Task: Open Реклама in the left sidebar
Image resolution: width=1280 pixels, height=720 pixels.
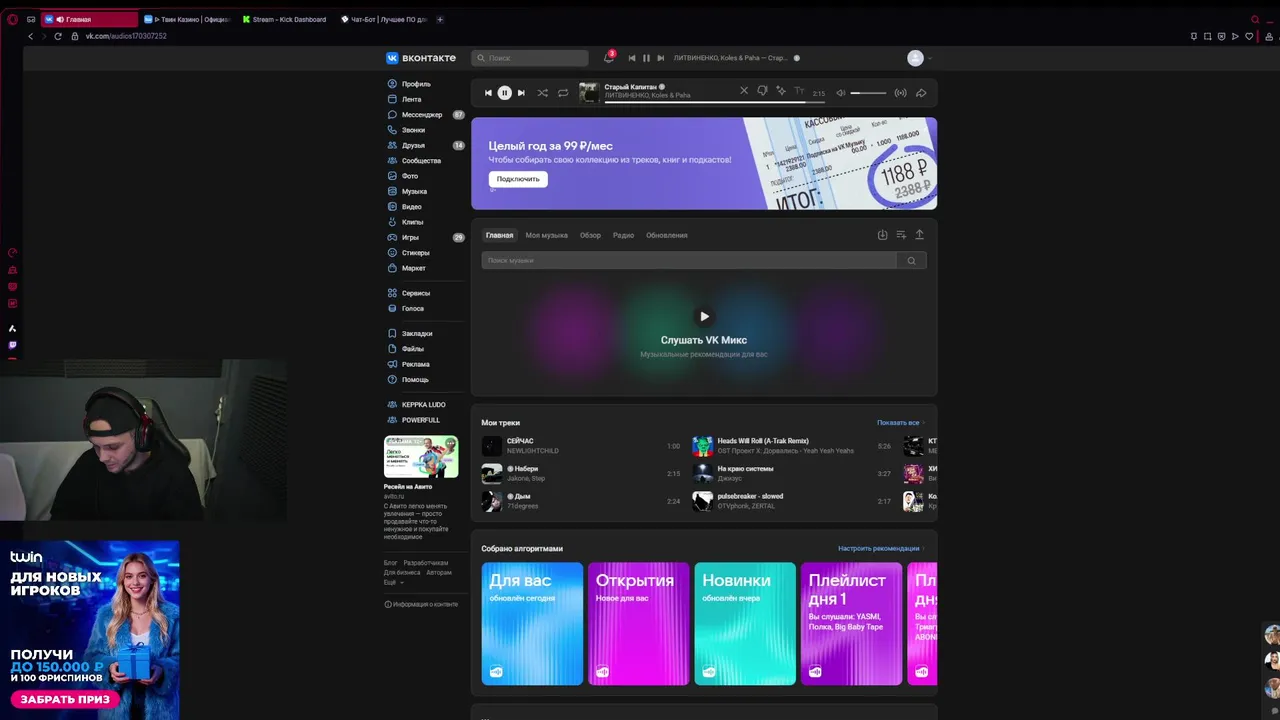Action: [x=415, y=364]
